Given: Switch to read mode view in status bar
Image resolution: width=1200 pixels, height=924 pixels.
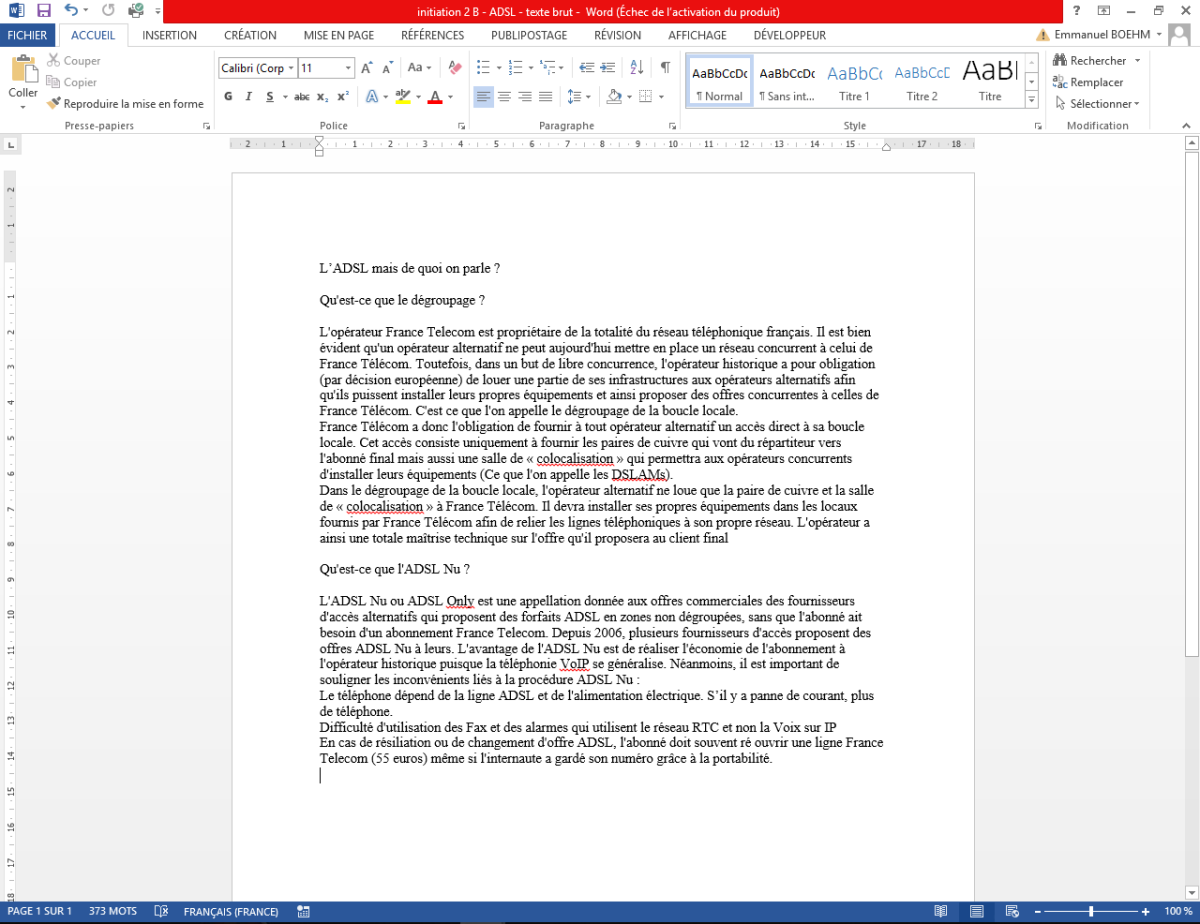Looking at the screenshot, I should (940, 912).
